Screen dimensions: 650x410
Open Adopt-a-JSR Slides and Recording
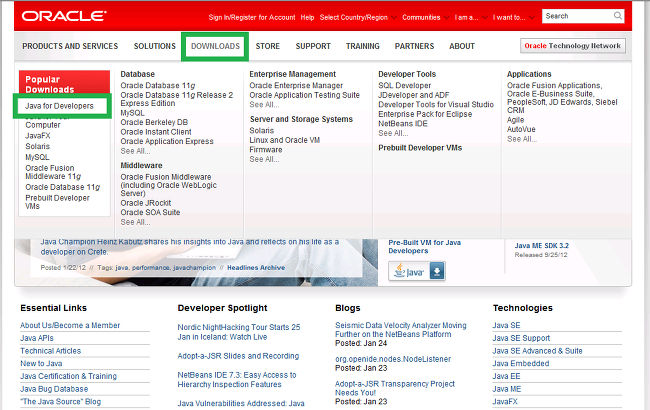[x=238, y=356]
